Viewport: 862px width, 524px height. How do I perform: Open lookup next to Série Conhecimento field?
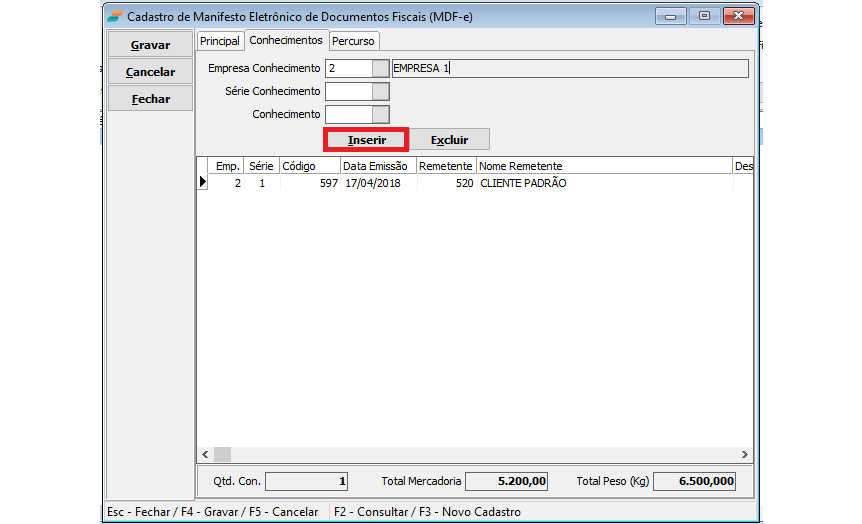(x=380, y=91)
